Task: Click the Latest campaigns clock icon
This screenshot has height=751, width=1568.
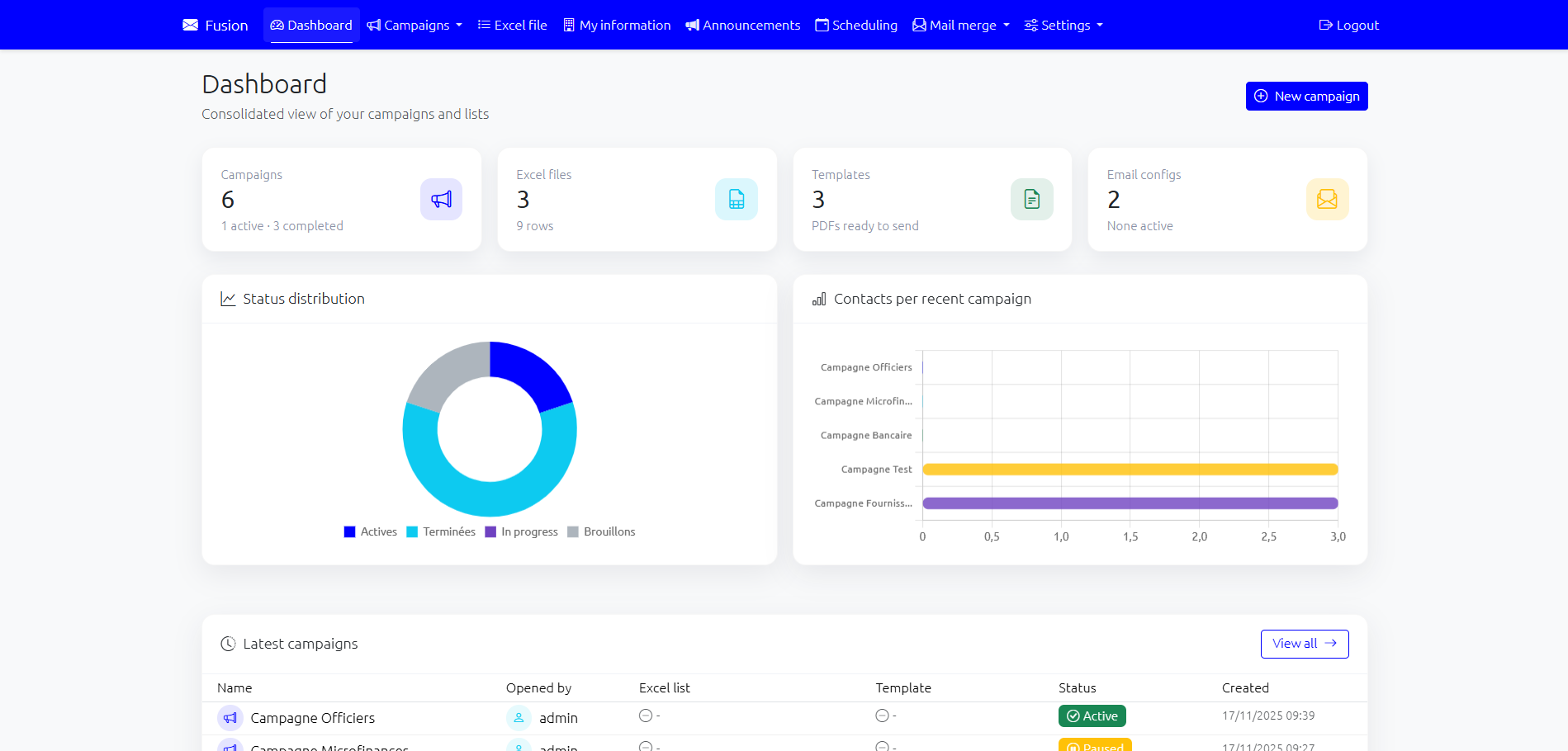Action: pos(228,644)
